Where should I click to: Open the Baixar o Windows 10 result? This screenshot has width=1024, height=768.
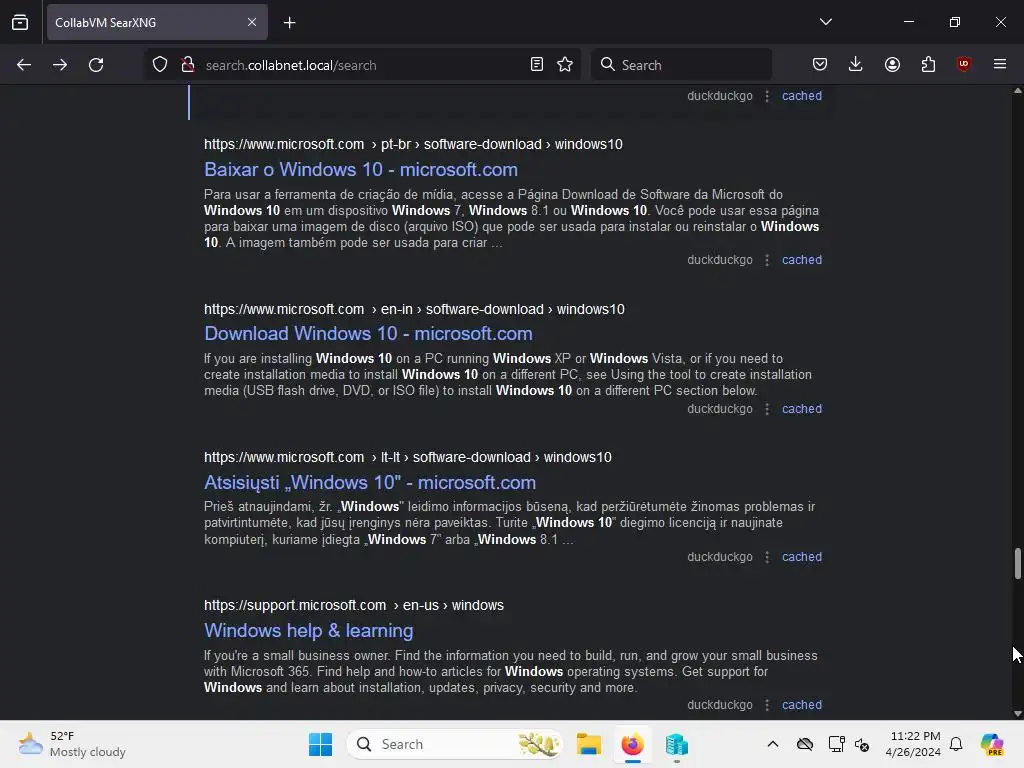[x=360, y=170]
